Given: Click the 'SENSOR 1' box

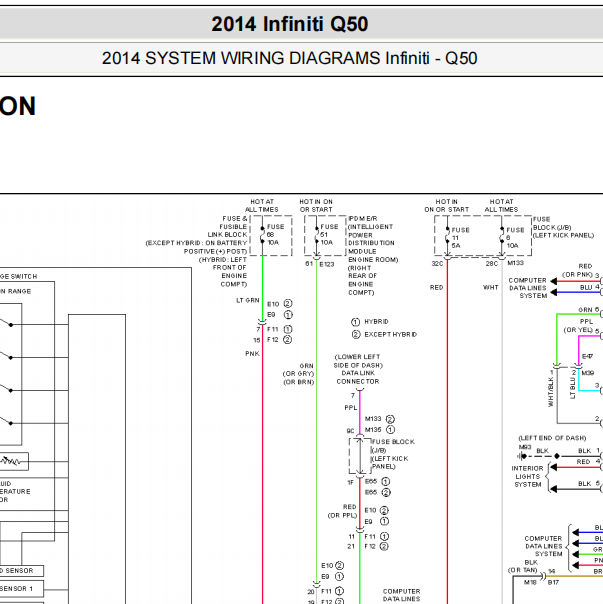Looking at the screenshot, I should 22,589.
